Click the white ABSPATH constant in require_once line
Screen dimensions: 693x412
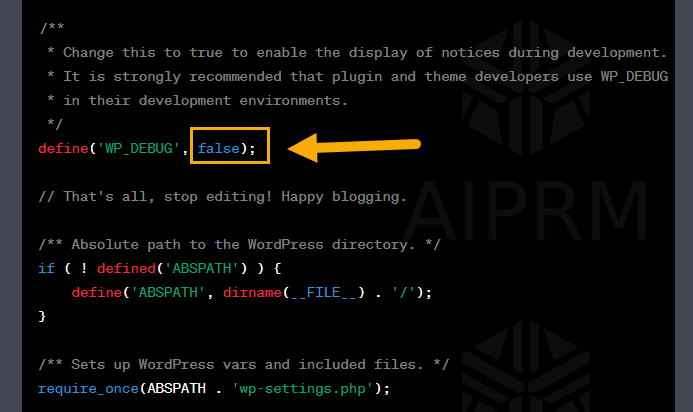click(x=177, y=388)
